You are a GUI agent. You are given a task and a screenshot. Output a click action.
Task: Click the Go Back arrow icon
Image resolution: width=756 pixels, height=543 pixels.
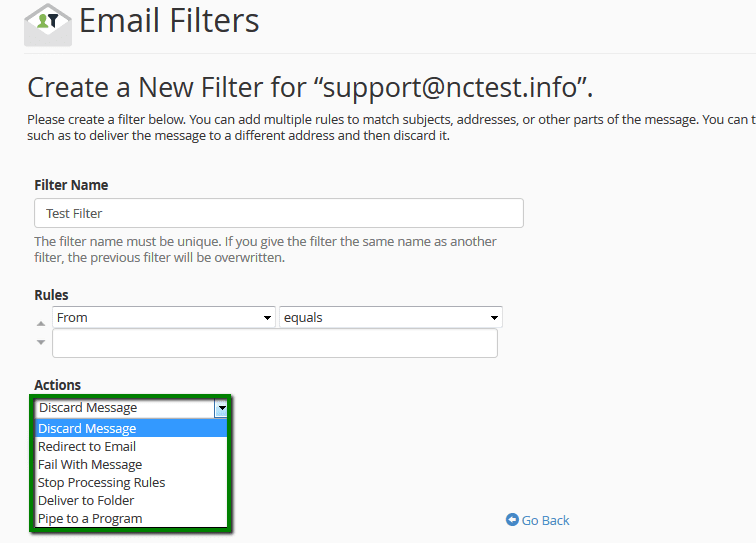coord(512,519)
